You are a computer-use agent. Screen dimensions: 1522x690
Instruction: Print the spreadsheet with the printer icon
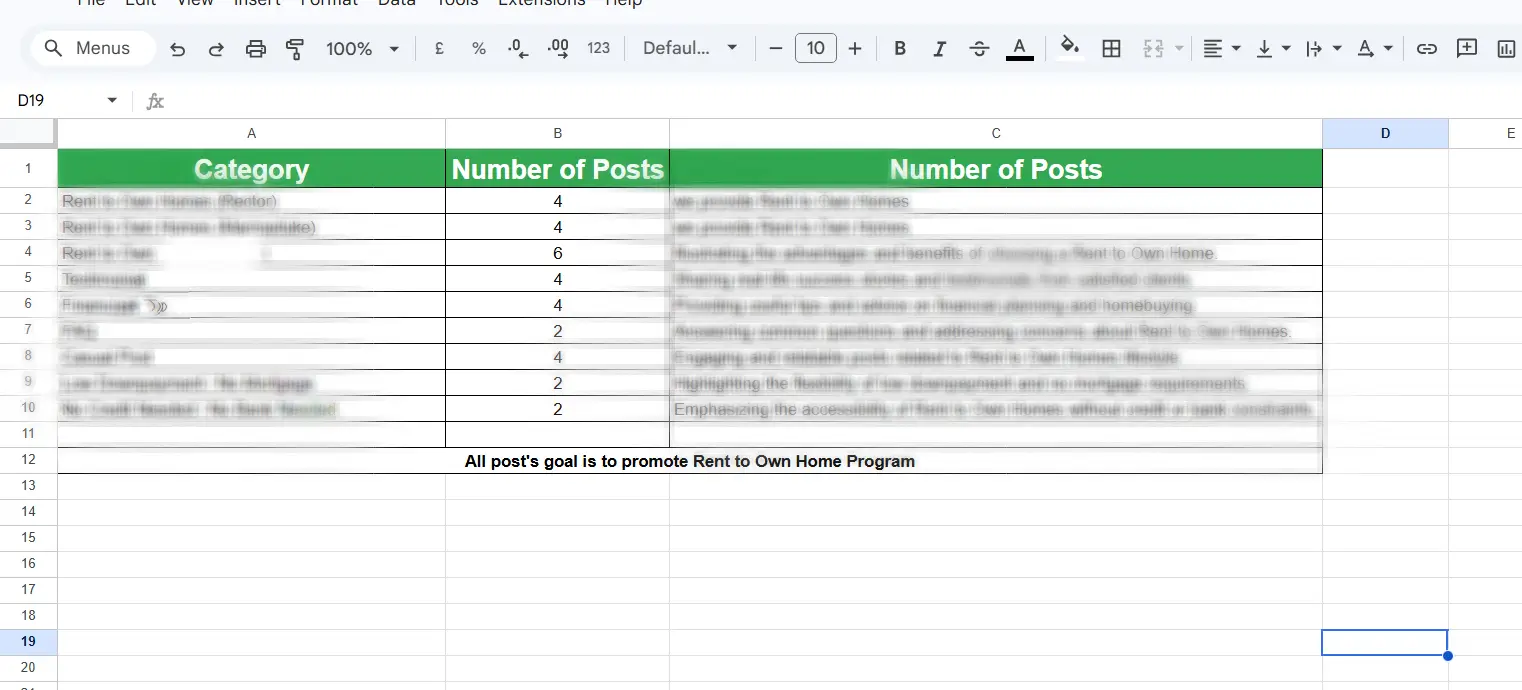pyautogui.click(x=256, y=48)
